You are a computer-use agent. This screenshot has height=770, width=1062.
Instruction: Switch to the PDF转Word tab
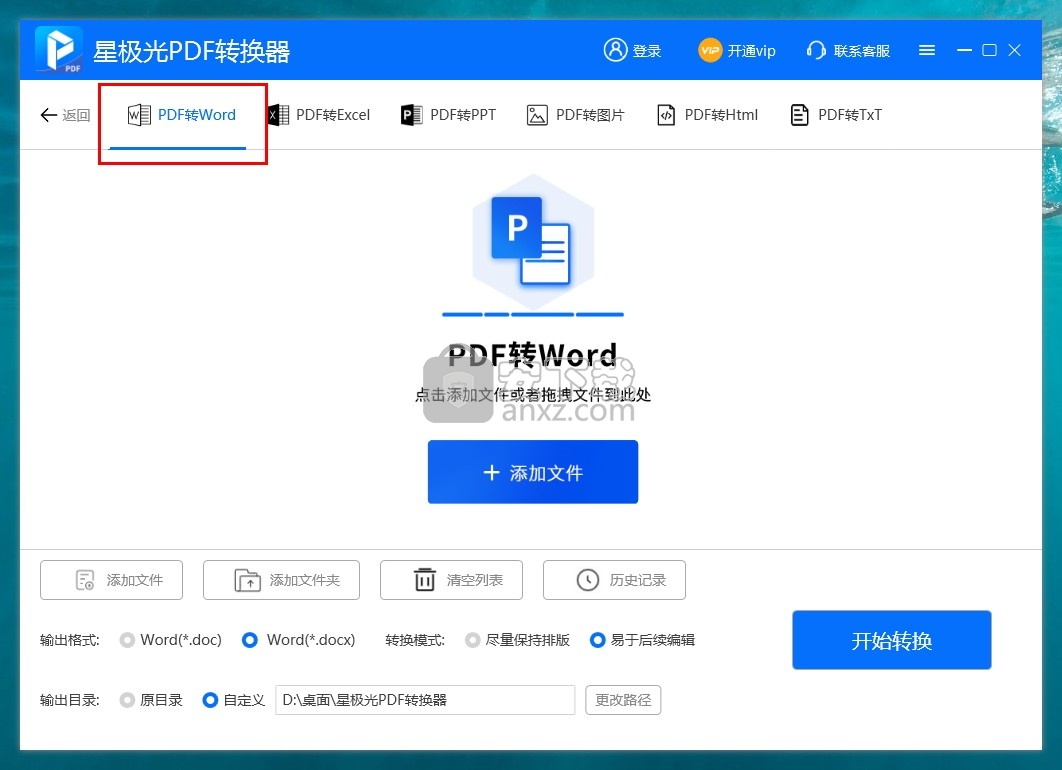[x=182, y=115]
